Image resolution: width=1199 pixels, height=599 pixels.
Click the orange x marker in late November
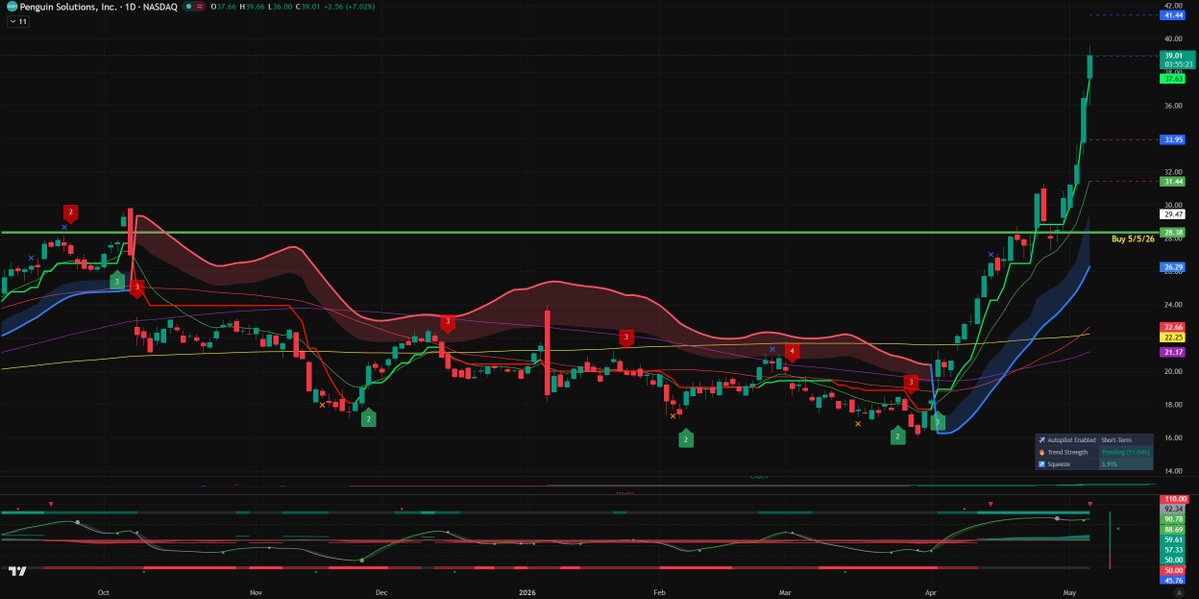pyautogui.click(x=322, y=405)
